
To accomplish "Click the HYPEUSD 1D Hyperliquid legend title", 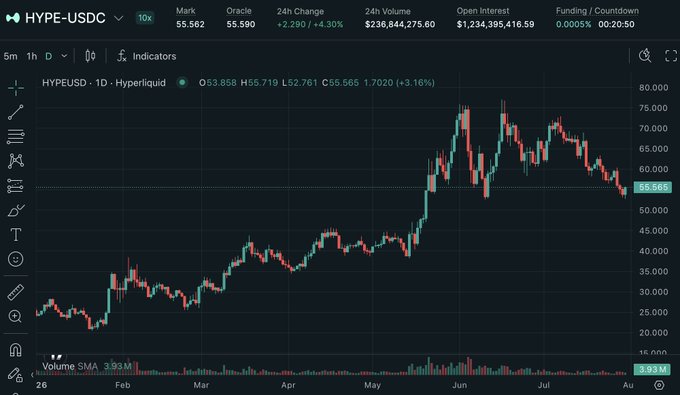I will [104, 82].
